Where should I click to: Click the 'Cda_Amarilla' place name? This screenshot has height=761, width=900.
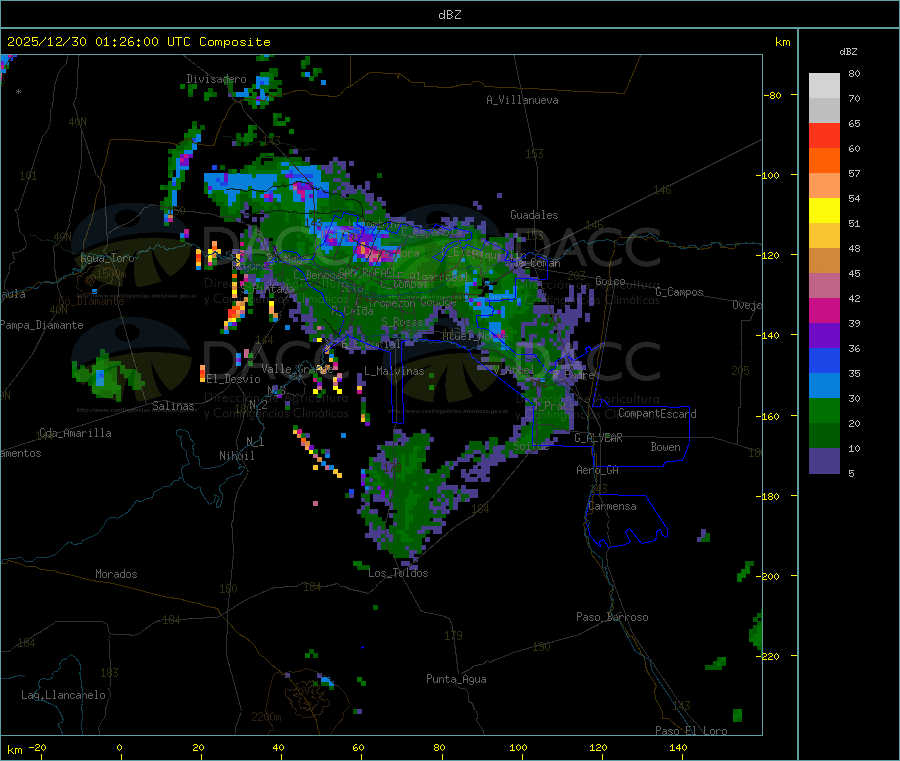(75, 433)
